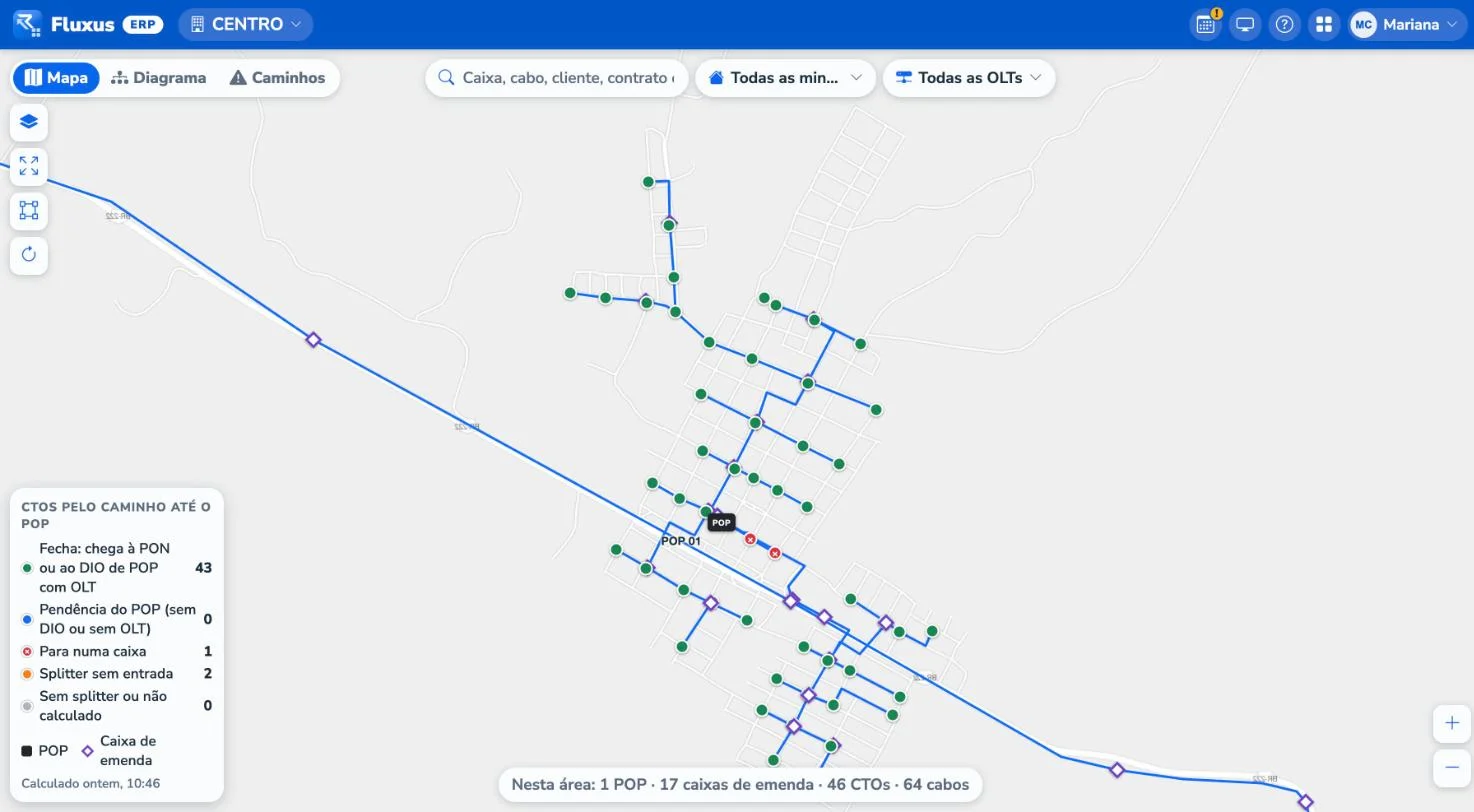
Task: Click the splice box diamond on BR-222 northwest
Action: (313, 340)
